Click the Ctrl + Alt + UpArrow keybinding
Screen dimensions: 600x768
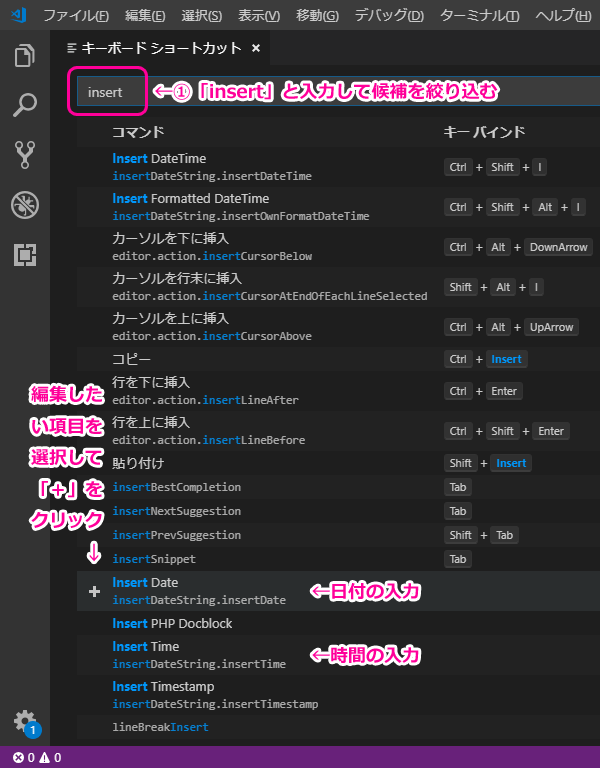click(511, 327)
